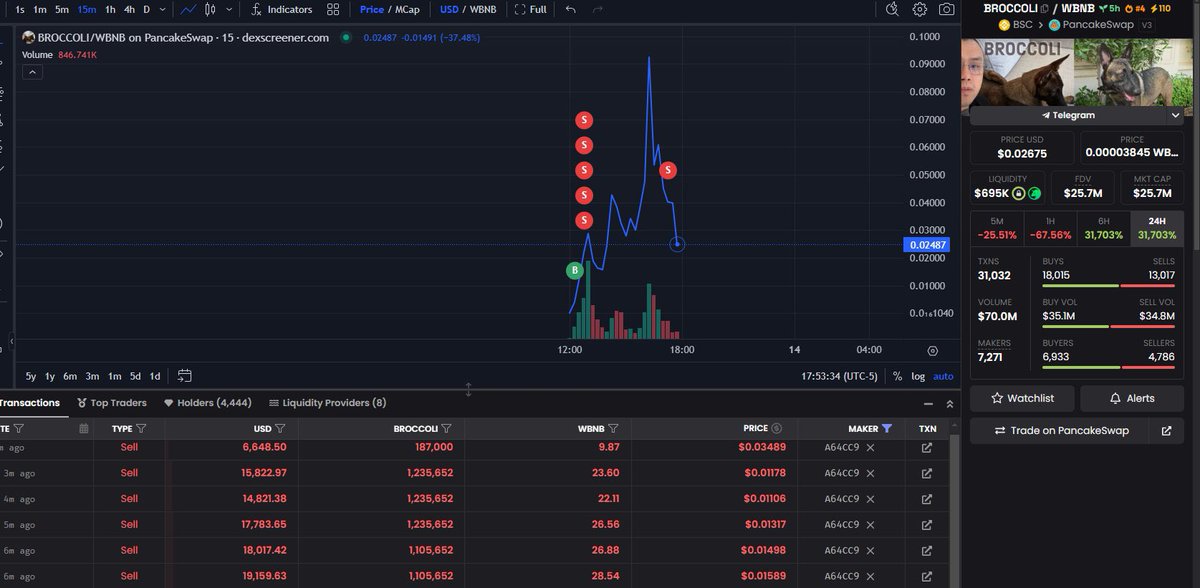Open the Telegram link
The height and width of the screenshot is (588, 1200).
pyautogui.click(x=1069, y=115)
